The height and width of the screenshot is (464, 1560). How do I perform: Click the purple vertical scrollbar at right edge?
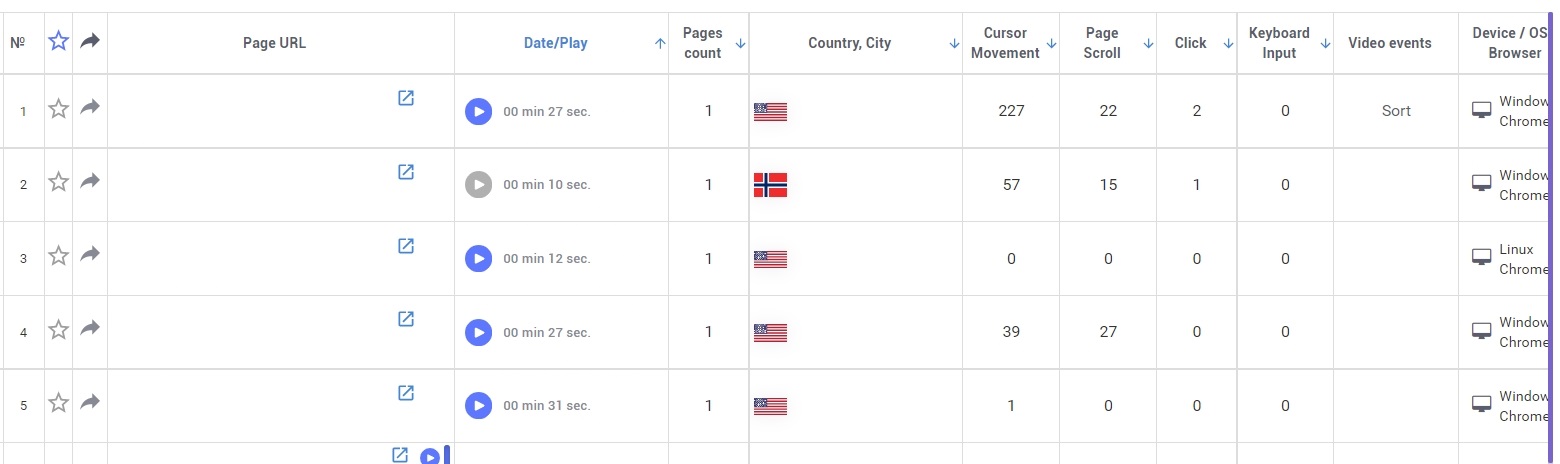tap(1551, 232)
